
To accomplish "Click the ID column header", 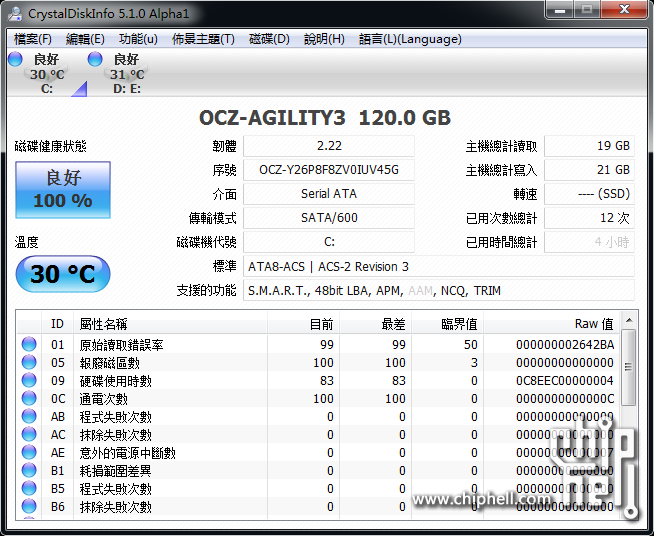I will tap(58, 323).
